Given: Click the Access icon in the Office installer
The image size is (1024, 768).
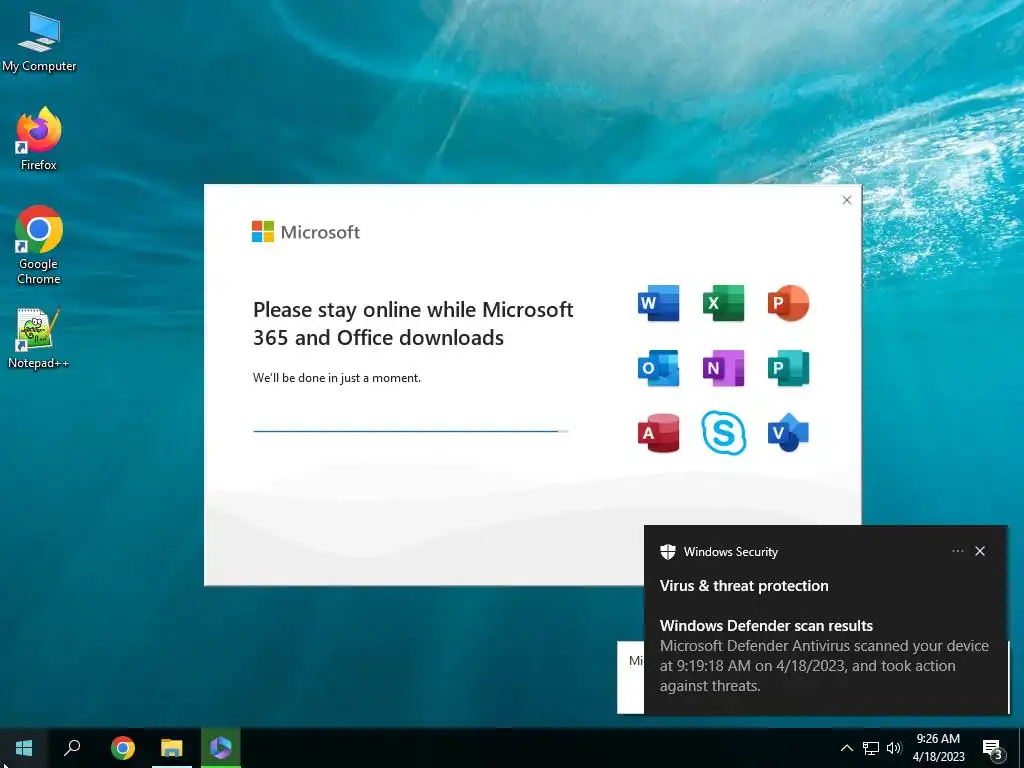Looking at the screenshot, I should pos(658,432).
